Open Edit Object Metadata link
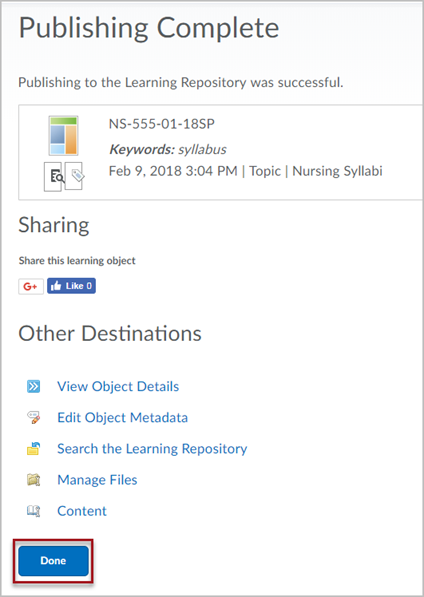This screenshot has height=597, width=424. coord(123,418)
